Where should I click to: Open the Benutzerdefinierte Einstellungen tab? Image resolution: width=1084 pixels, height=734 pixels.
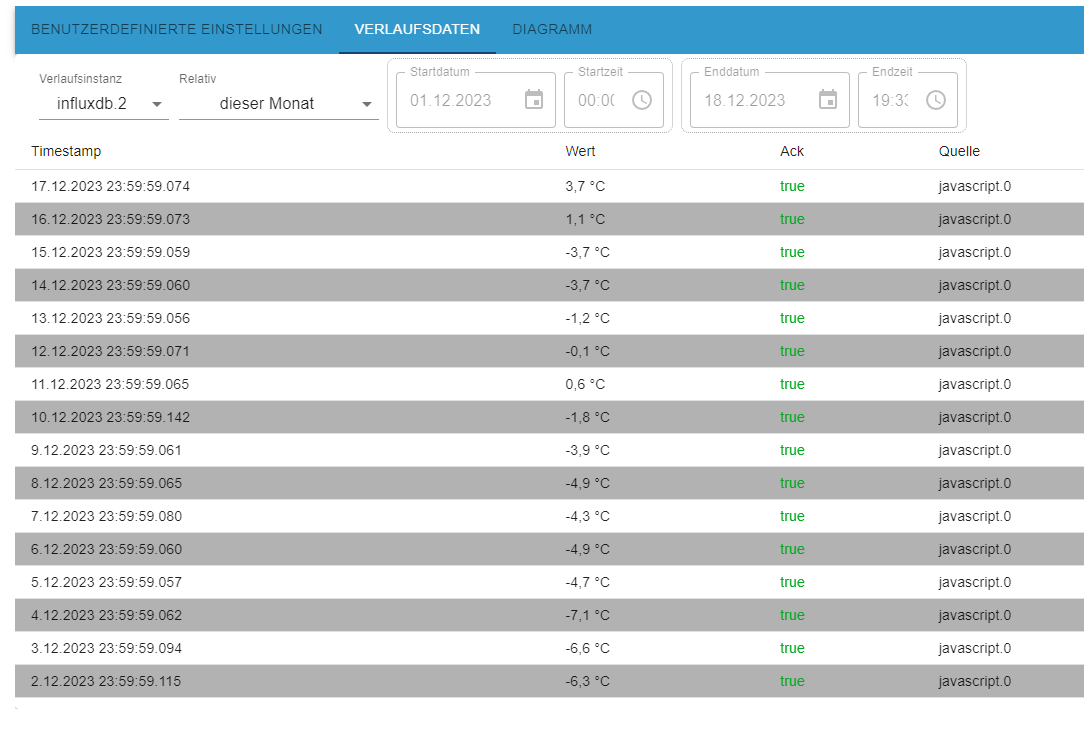(177, 29)
